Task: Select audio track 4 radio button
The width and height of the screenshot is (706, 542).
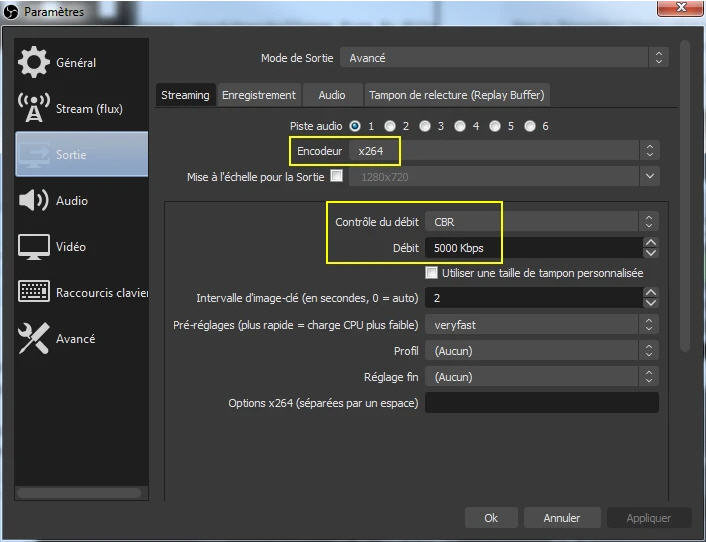Action: pos(460,126)
